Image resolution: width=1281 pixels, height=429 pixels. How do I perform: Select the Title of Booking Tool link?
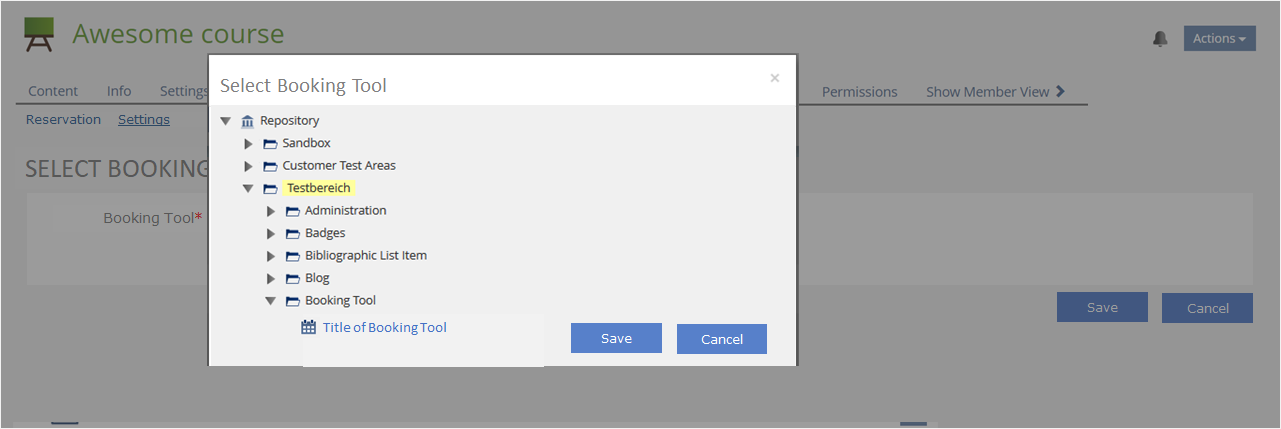[384, 327]
